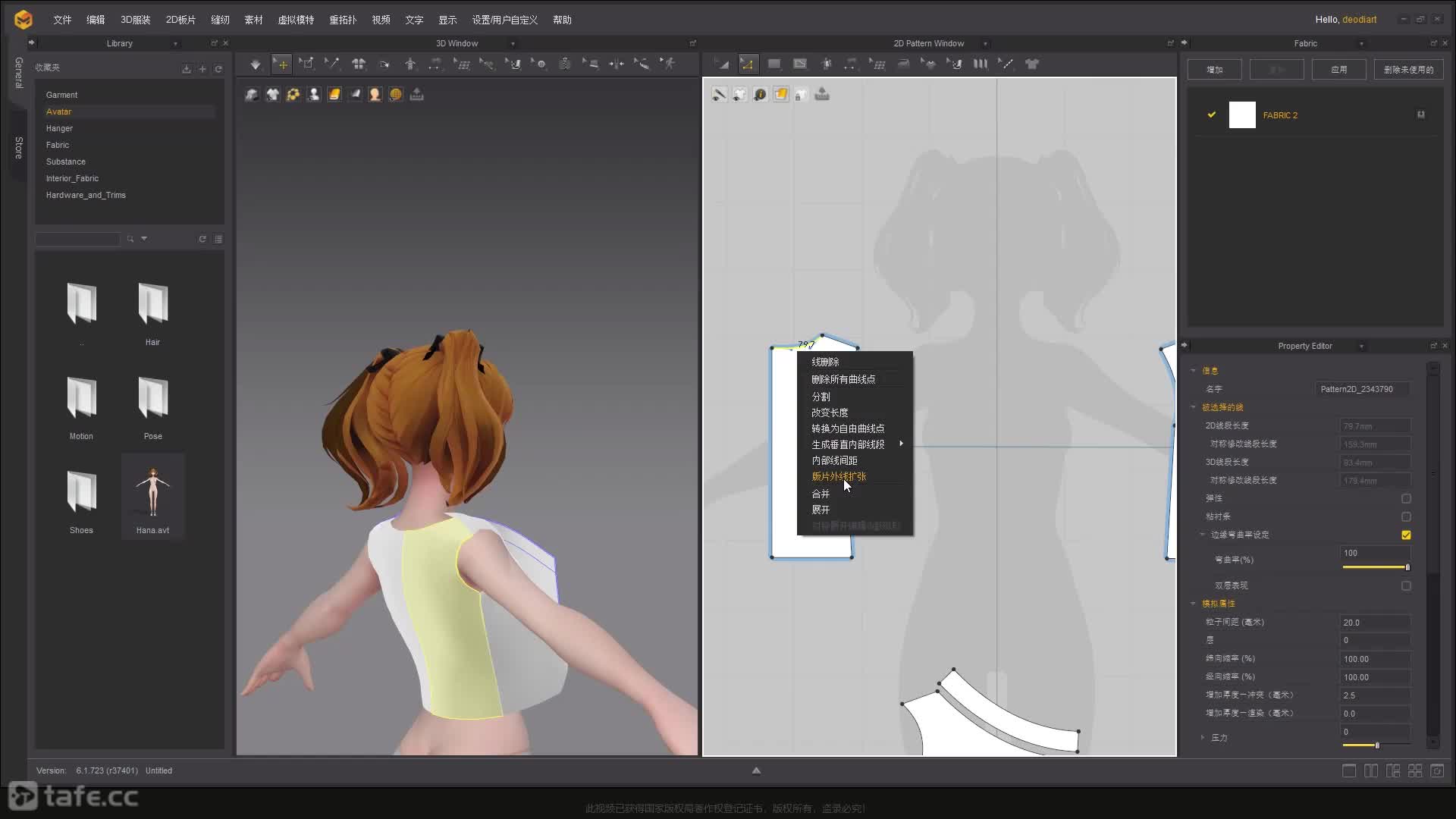Image resolution: width=1456 pixels, height=819 pixels.
Task: Click the gray T-shirt icon in 2D toolbar
Action: pyautogui.click(x=1032, y=64)
